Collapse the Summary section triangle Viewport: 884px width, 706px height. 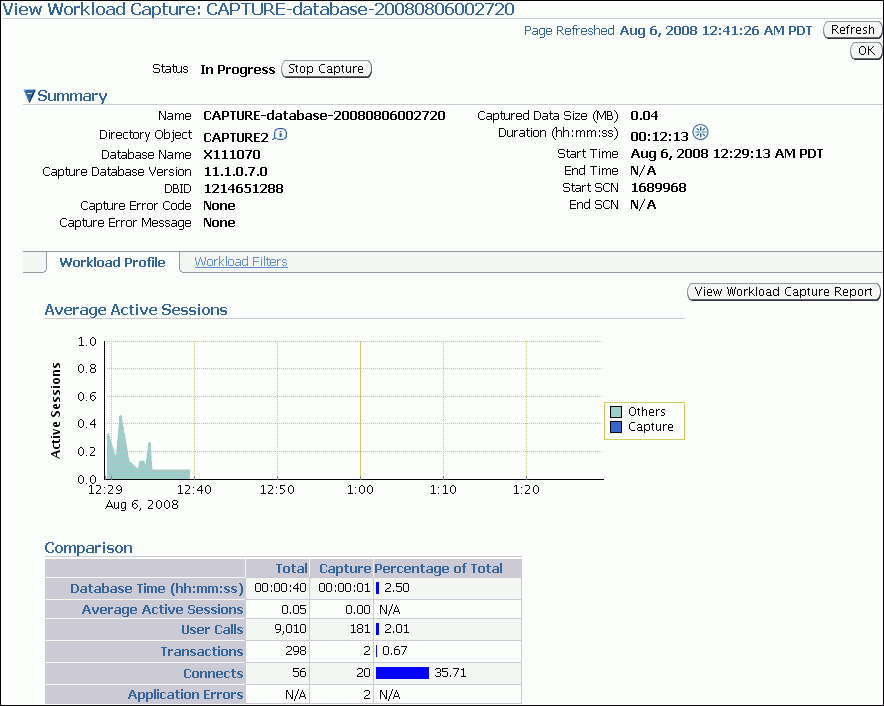pos(29,96)
